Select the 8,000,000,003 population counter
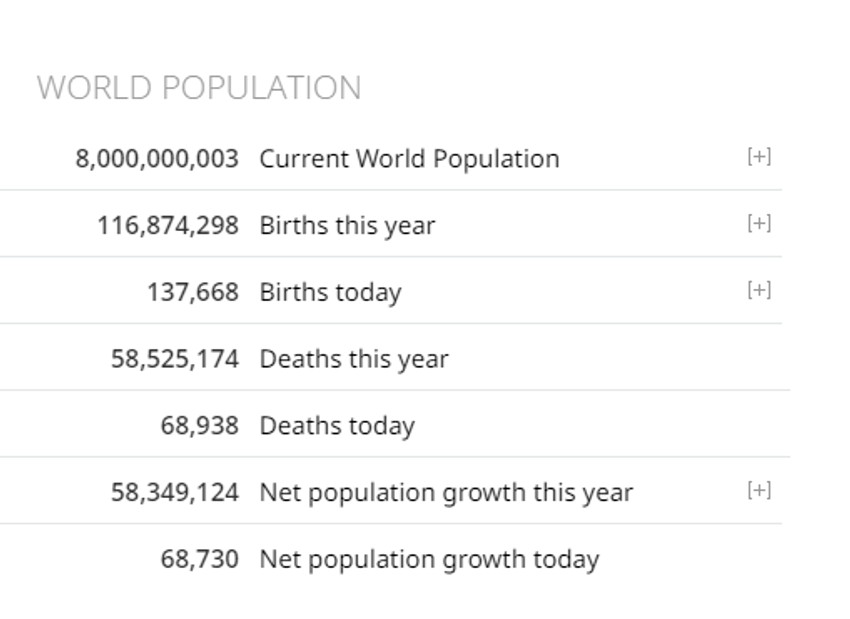 coord(157,159)
